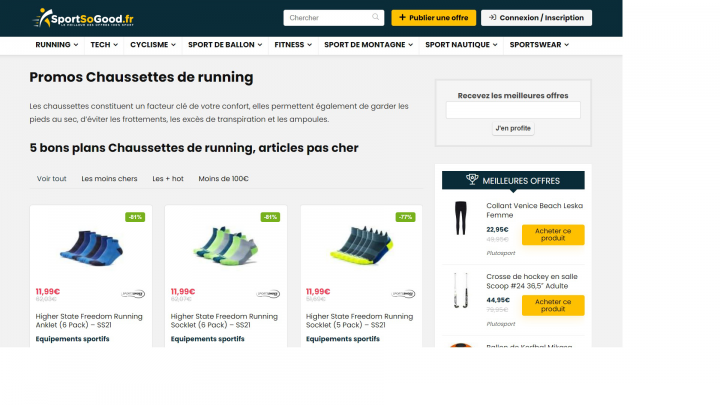This screenshot has width=720, height=405.
Task: Click merchant logo on Socklet 6 Pack card
Action: click(x=268, y=294)
